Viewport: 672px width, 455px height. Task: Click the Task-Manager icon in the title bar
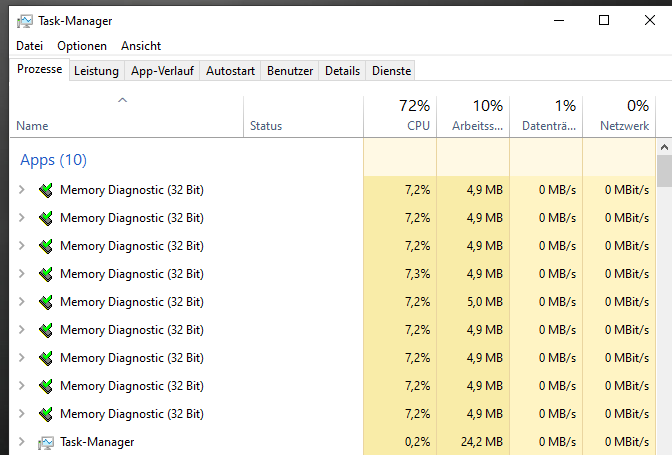[x=25, y=21]
